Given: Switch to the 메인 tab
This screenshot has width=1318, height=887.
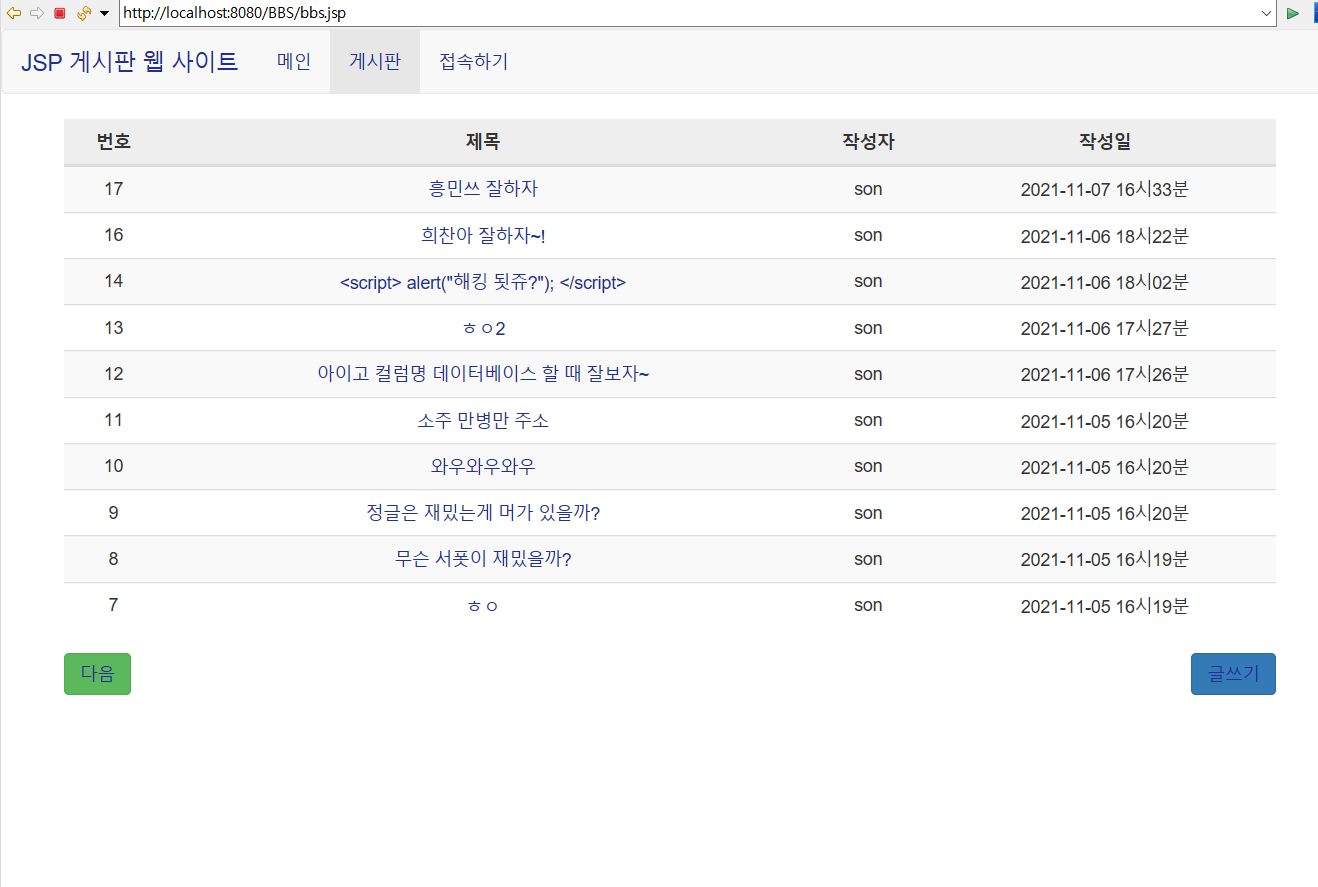Looking at the screenshot, I should pyautogui.click(x=293, y=61).
